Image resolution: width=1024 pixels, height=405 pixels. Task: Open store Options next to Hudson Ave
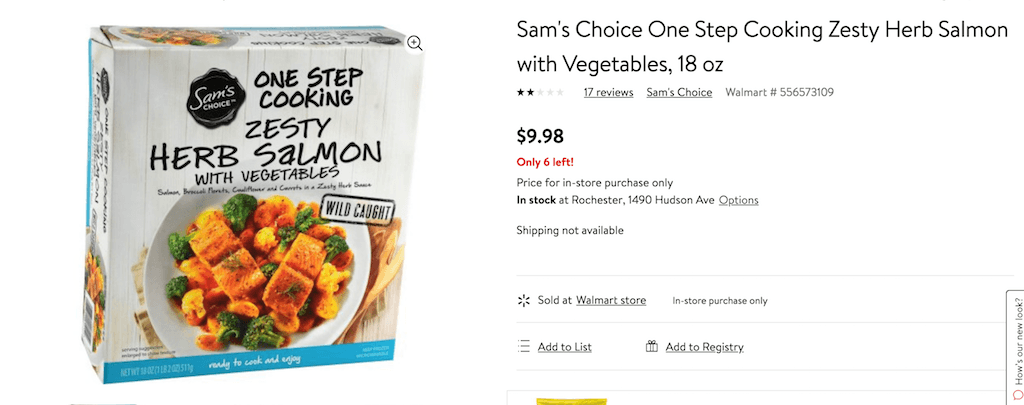coord(738,200)
